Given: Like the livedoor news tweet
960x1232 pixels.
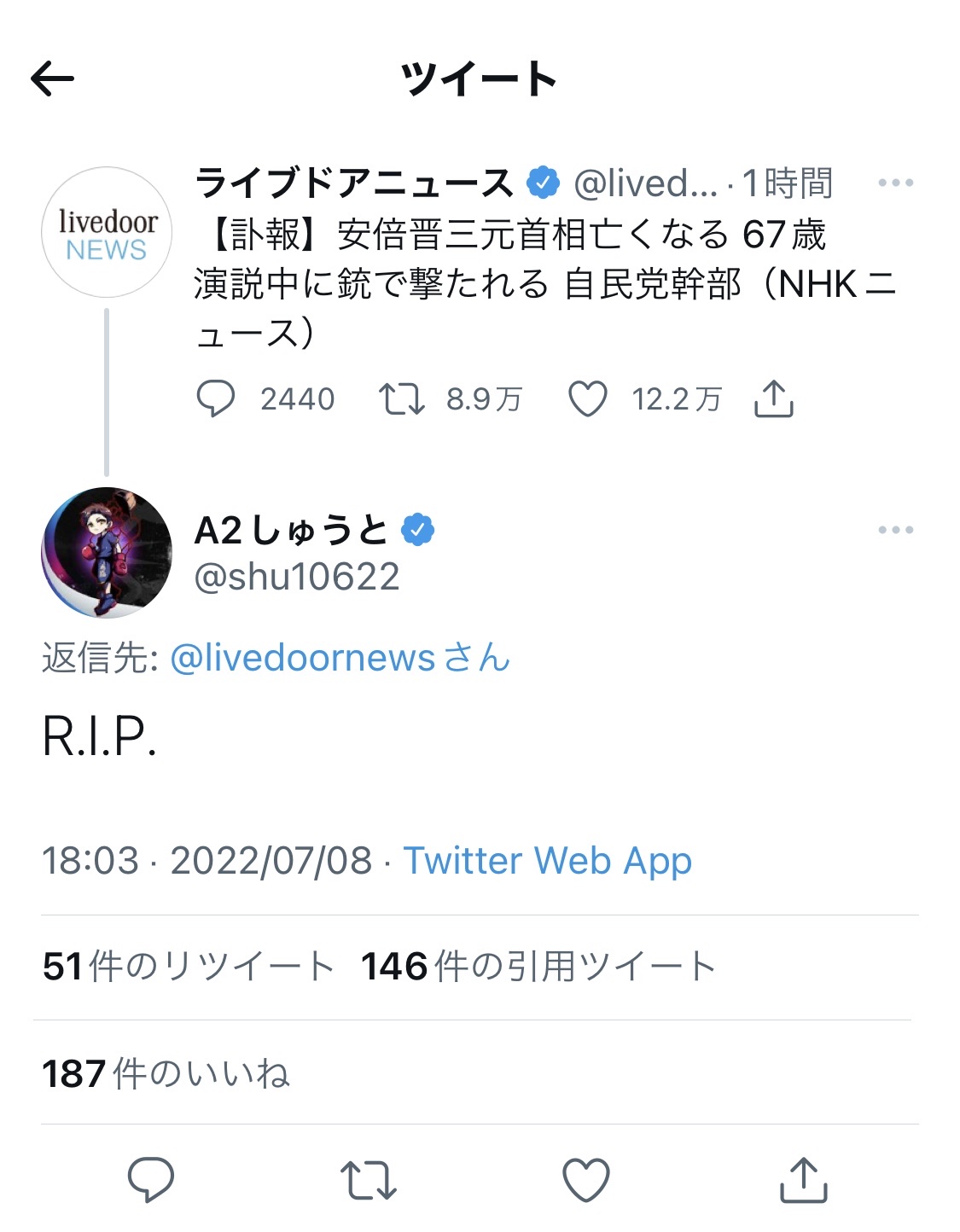Looking at the screenshot, I should pos(587,398).
